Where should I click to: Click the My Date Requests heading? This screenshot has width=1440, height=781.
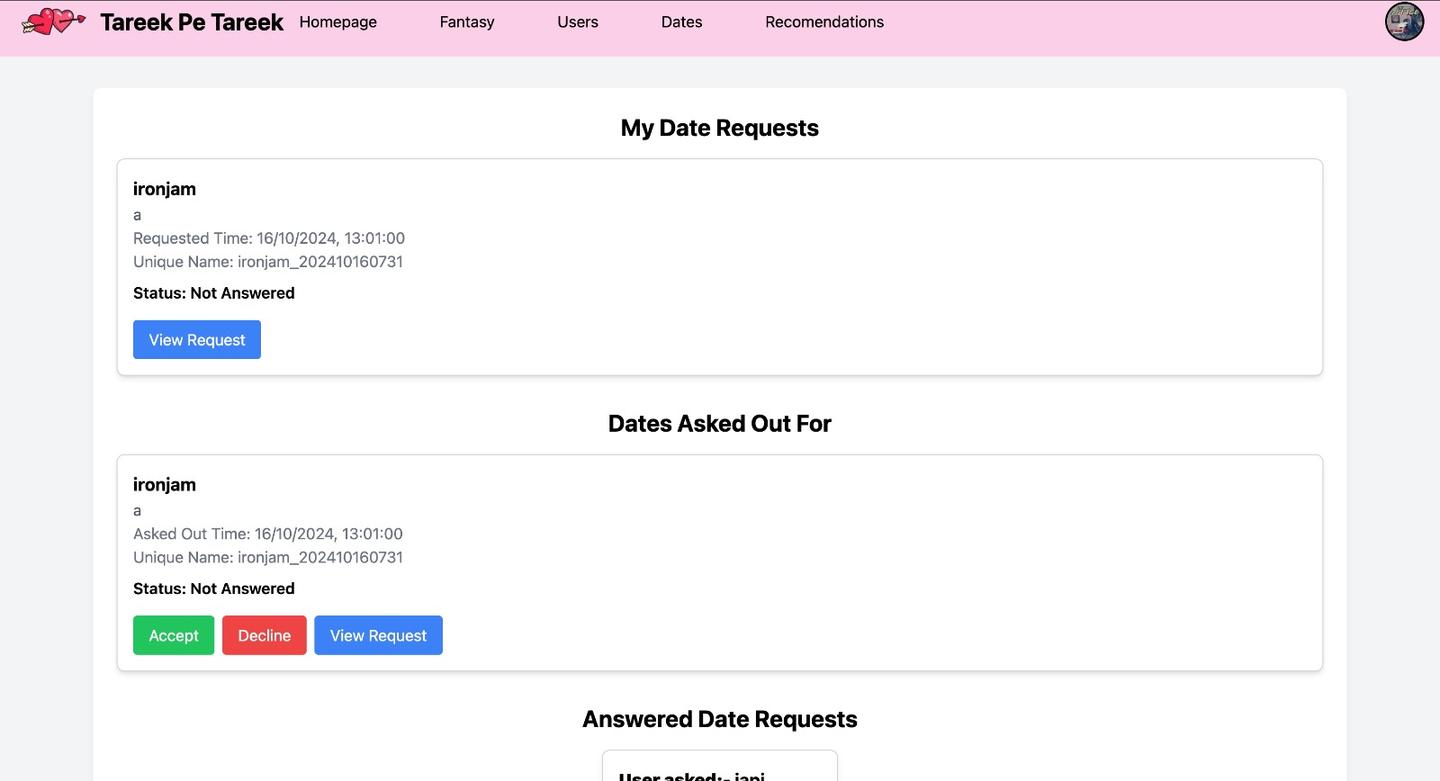click(720, 128)
